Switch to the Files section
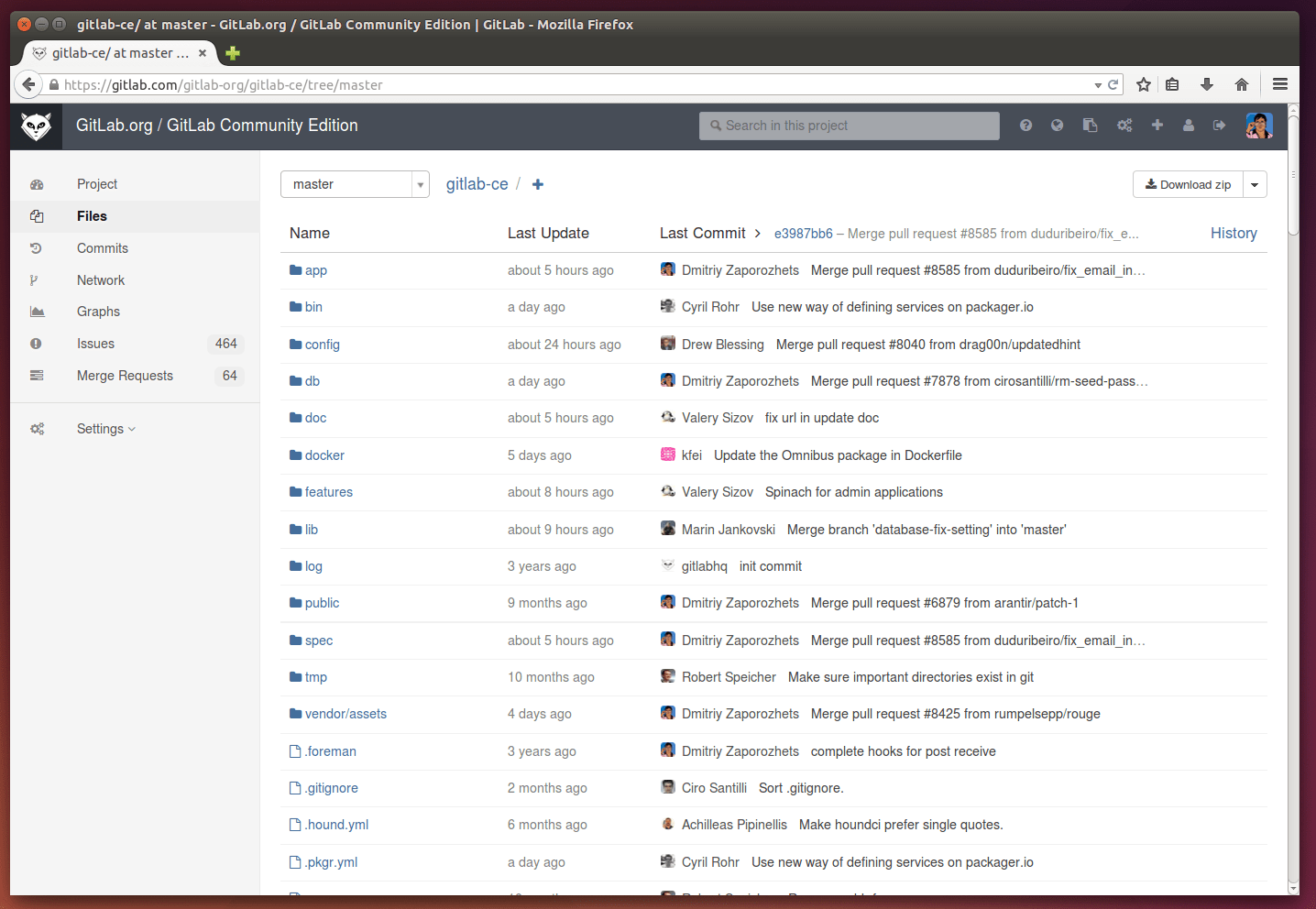 click(x=92, y=216)
